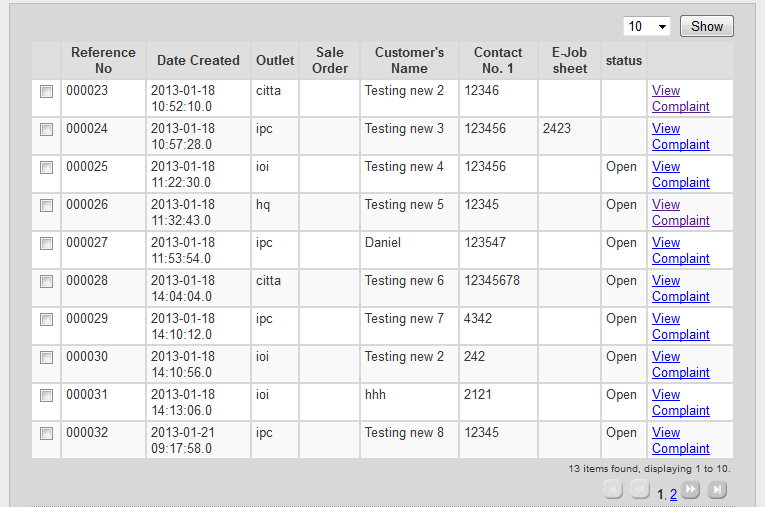
Task: Open the page size dropdown showing 10
Action: tap(647, 27)
